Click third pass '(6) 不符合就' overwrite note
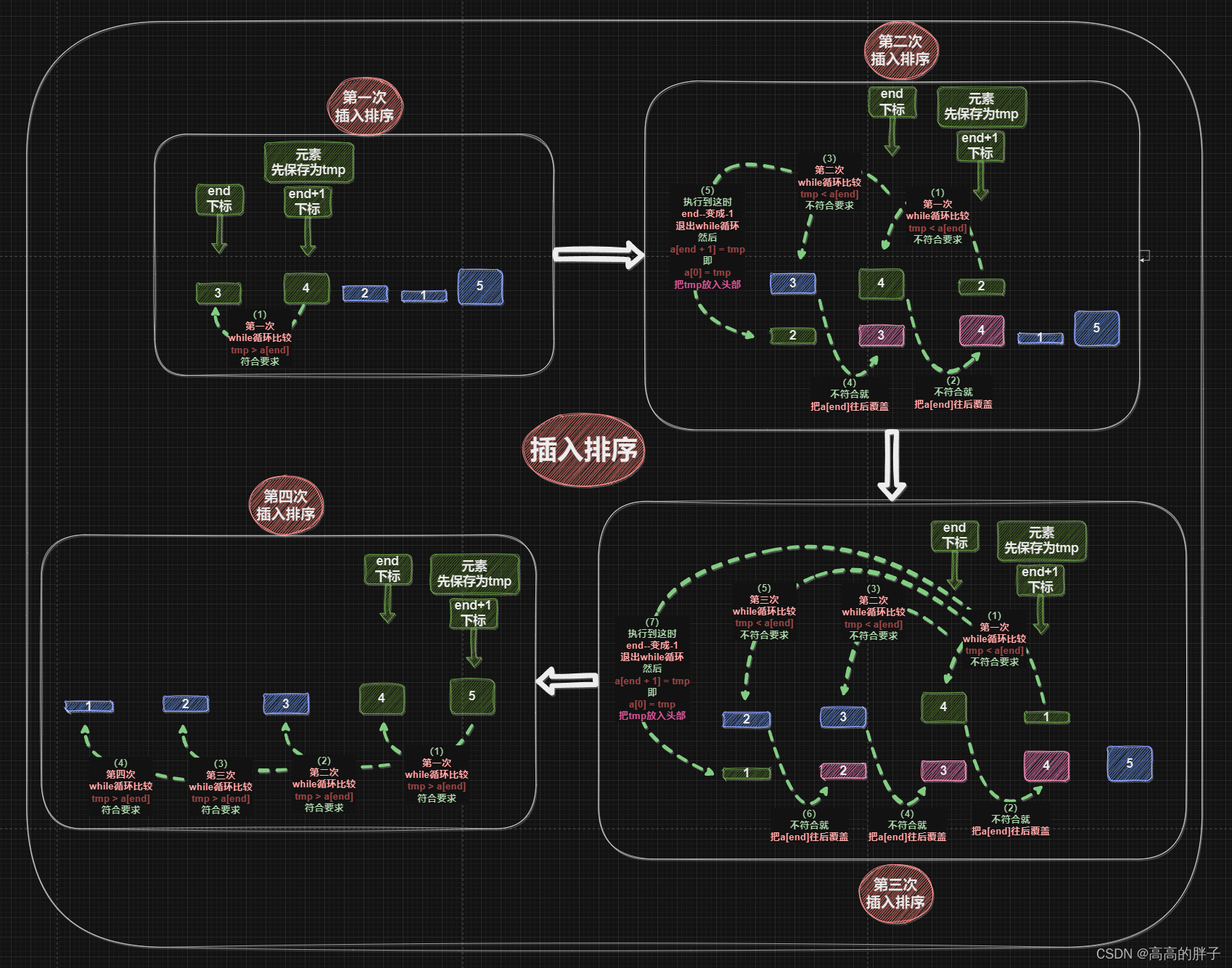 pyautogui.click(x=809, y=825)
